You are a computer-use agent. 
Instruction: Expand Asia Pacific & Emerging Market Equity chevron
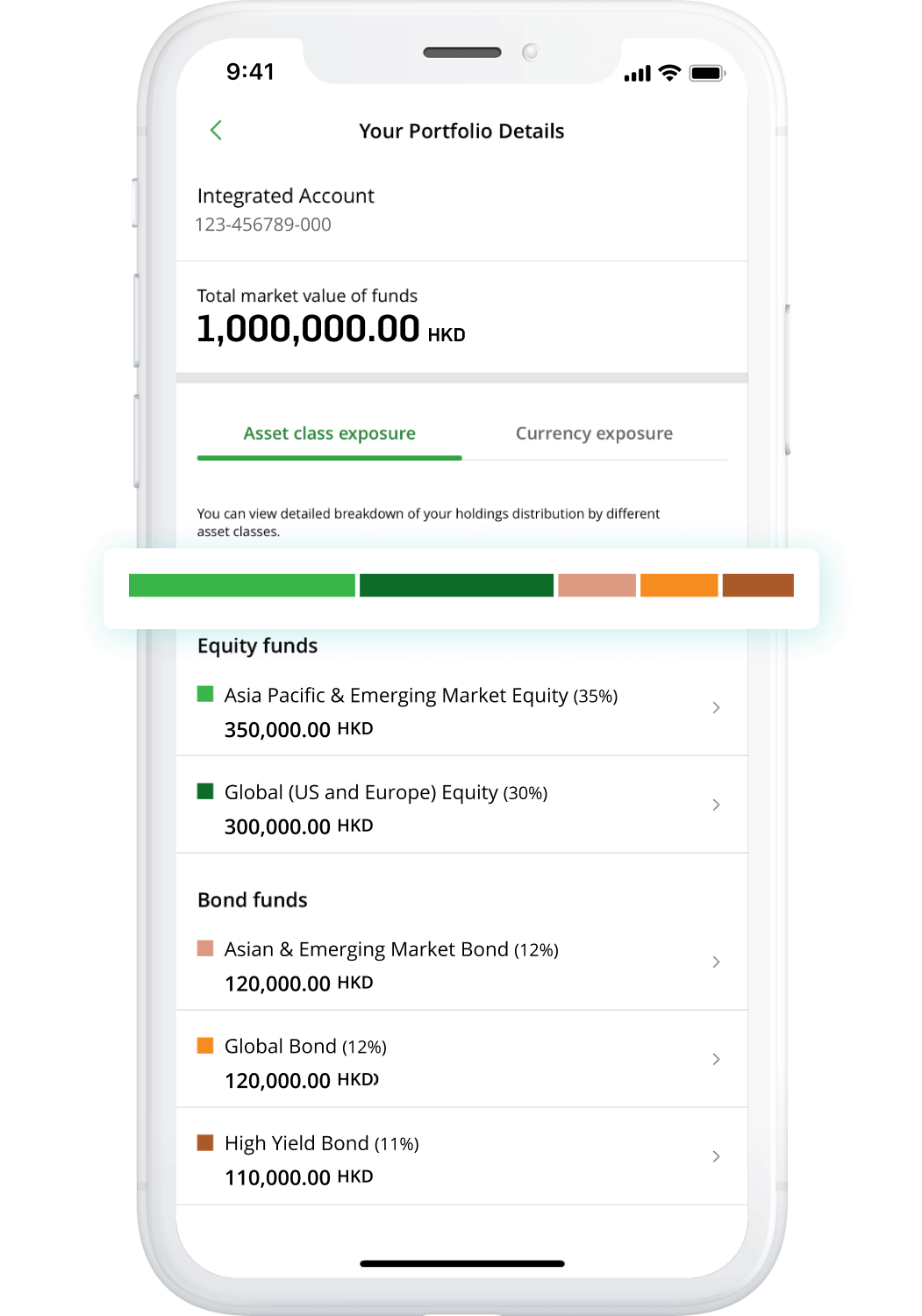[x=716, y=707]
